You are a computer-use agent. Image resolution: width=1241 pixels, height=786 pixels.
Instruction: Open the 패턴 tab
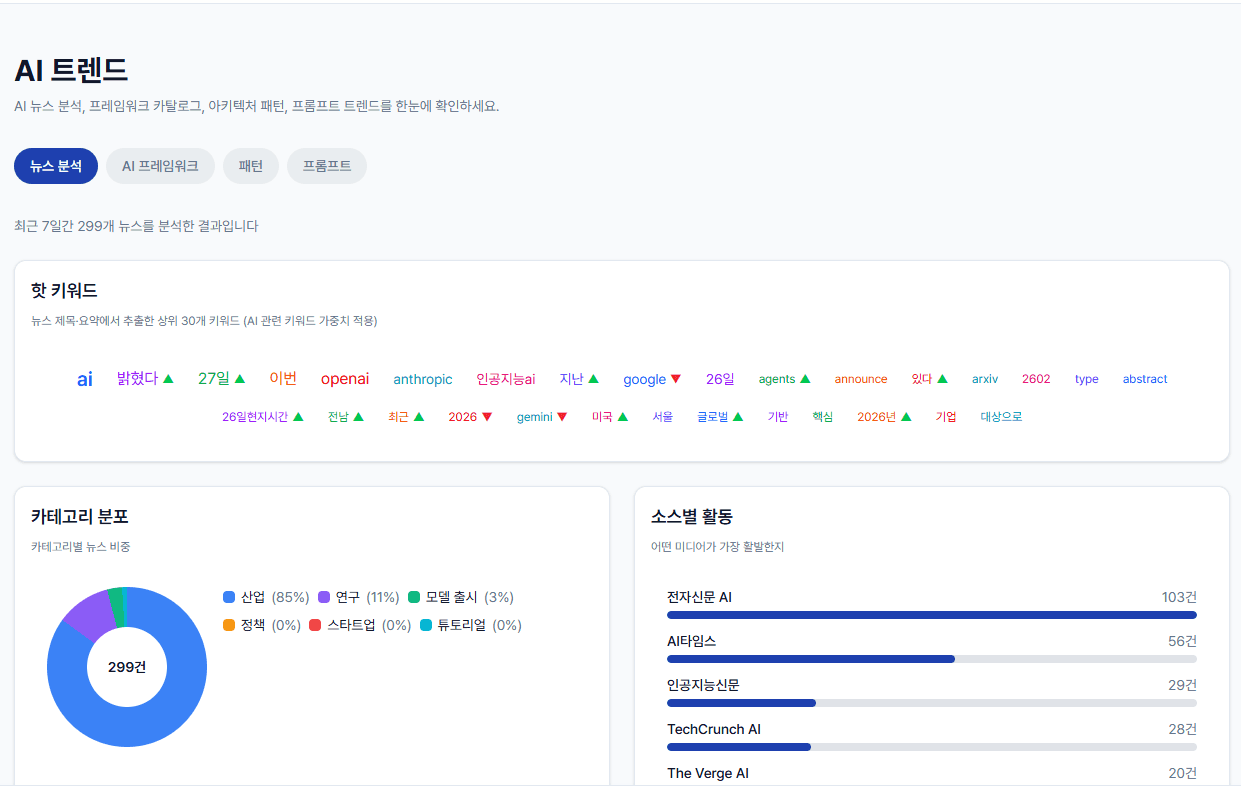pyautogui.click(x=250, y=166)
